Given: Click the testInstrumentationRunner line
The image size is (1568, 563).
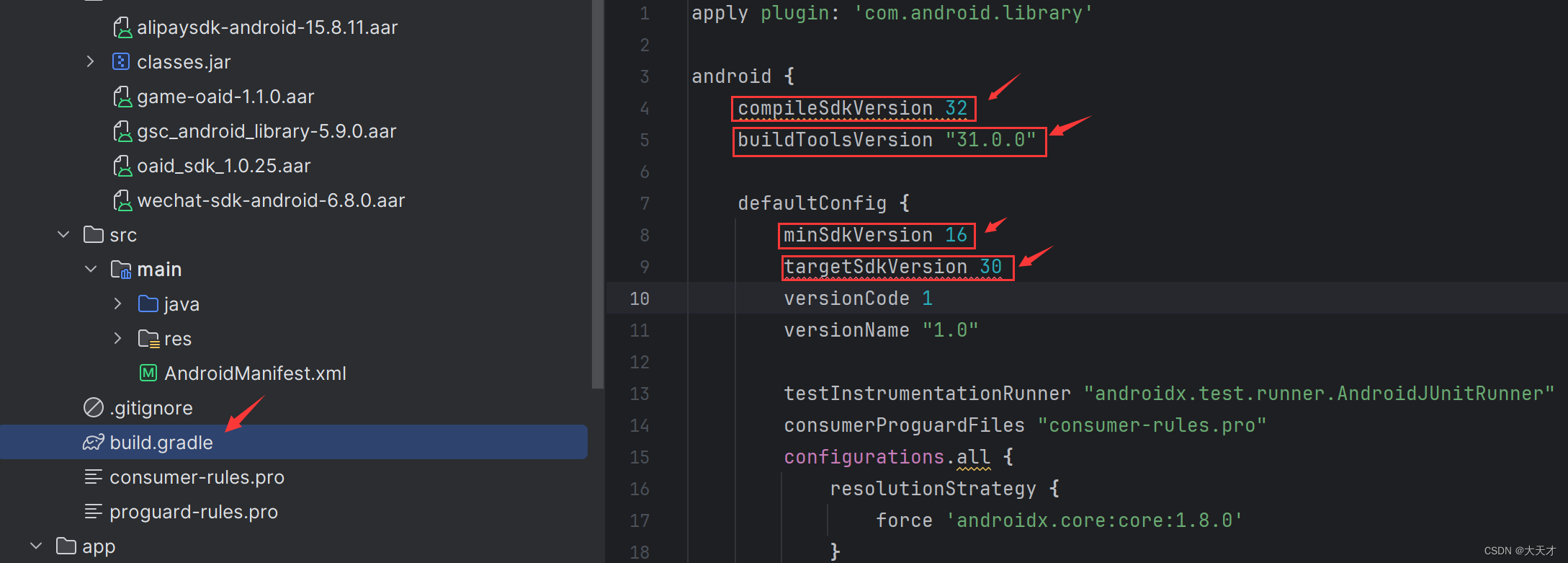Looking at the screenshot, I should click(x=1170, y=394).
